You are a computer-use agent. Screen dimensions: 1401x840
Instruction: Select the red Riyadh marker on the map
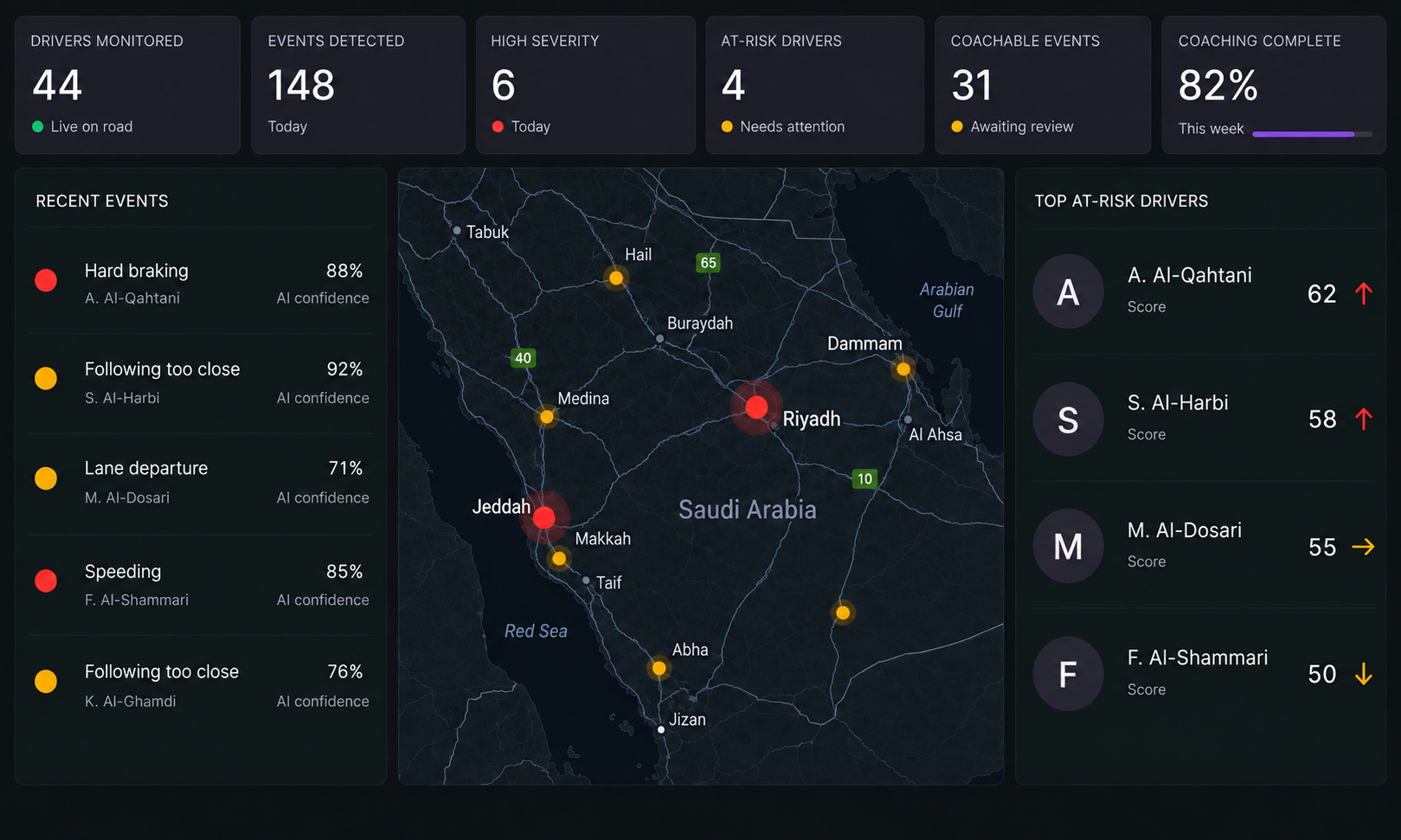tap(756, 407)
